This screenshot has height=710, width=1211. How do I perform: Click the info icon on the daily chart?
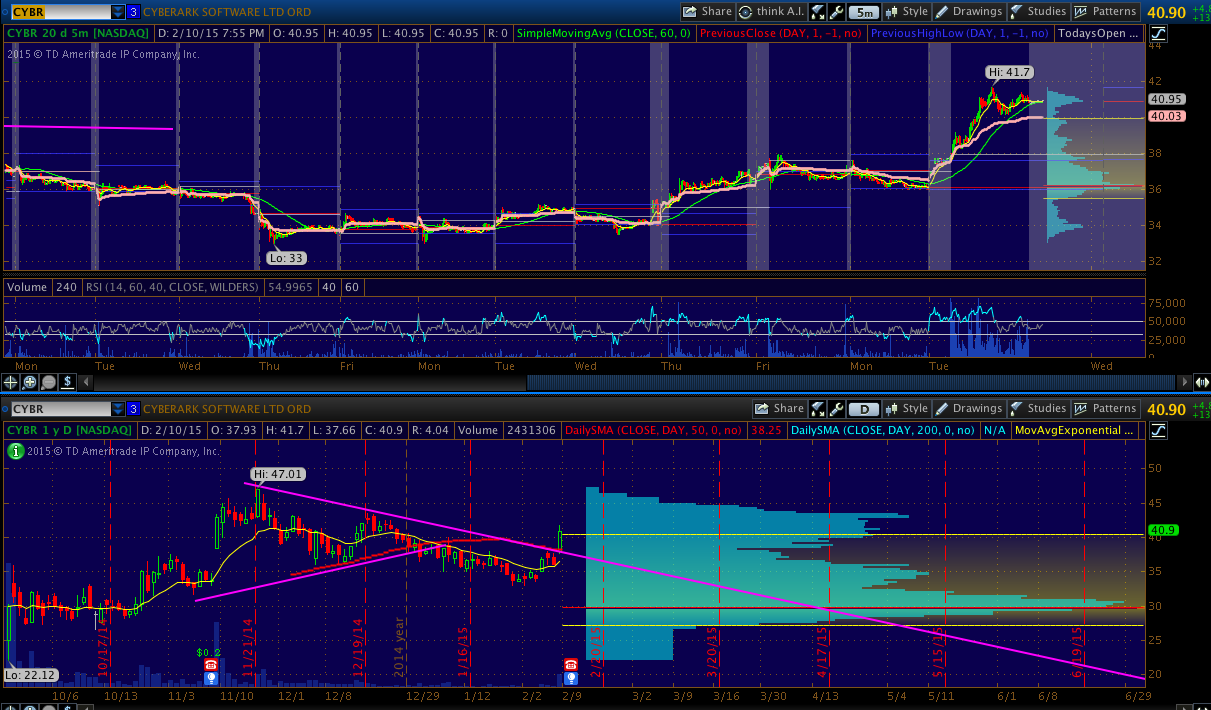(x=15, y=451)
